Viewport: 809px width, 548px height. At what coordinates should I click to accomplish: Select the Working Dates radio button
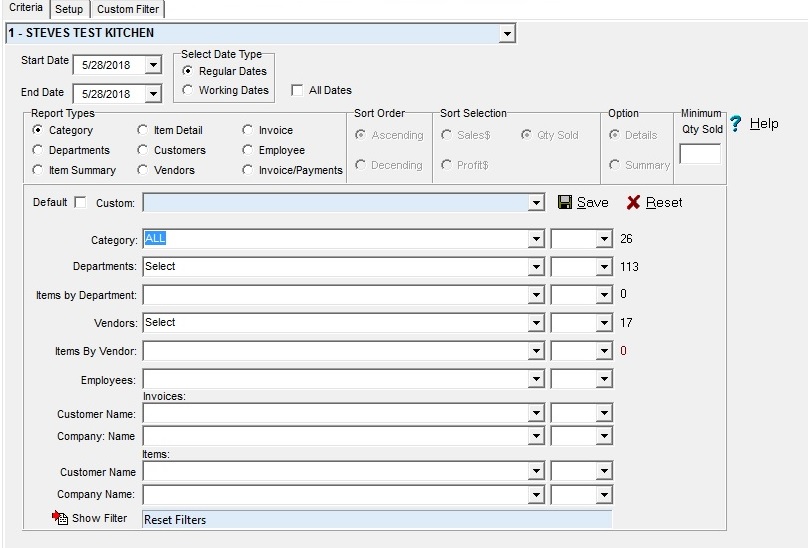[188, 90]
